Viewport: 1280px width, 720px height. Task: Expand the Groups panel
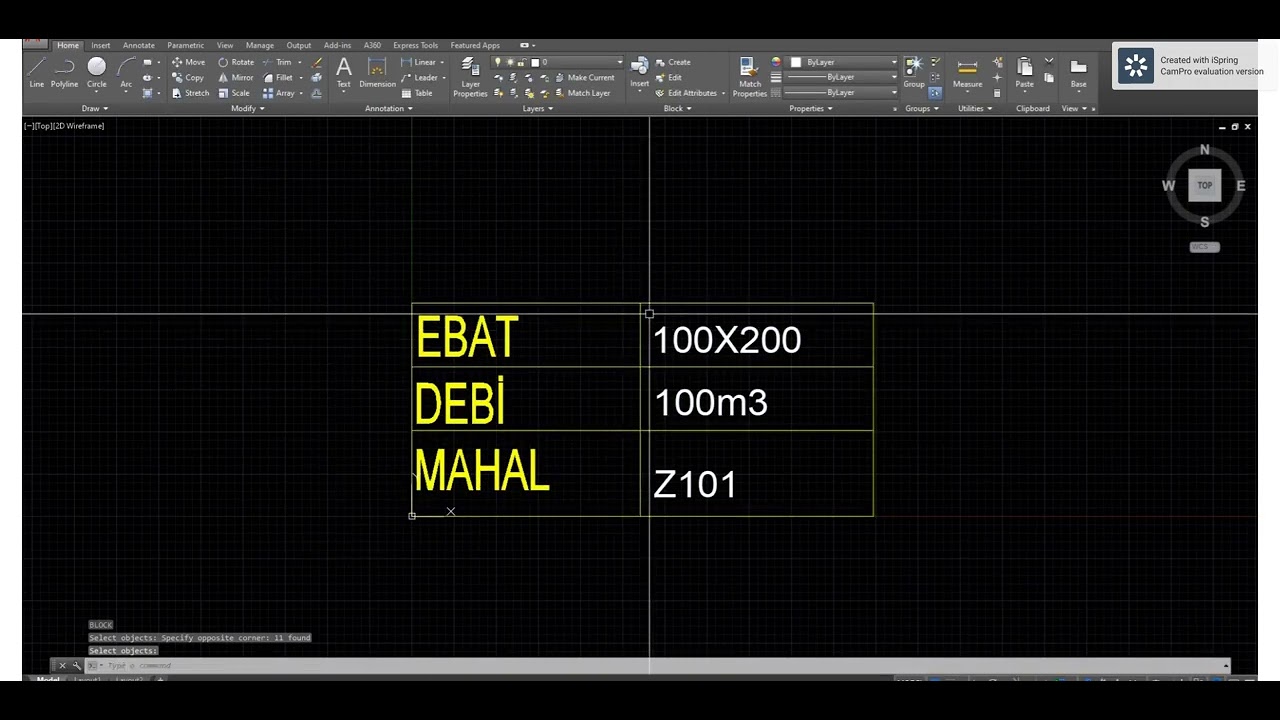pyautogui.click(x=921, y=108)
